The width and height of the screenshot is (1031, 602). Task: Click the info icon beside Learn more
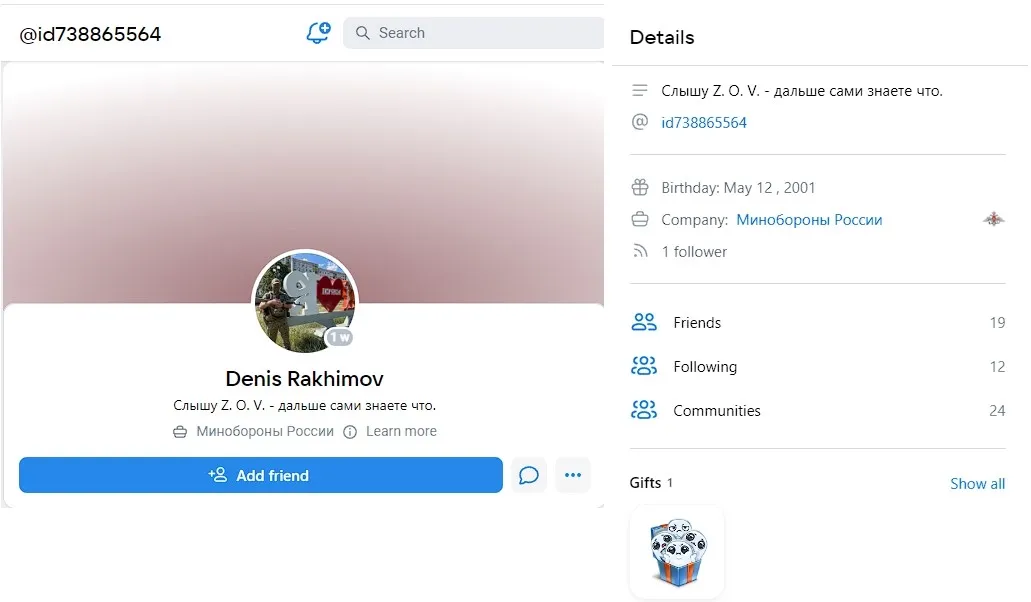[350, 432]
